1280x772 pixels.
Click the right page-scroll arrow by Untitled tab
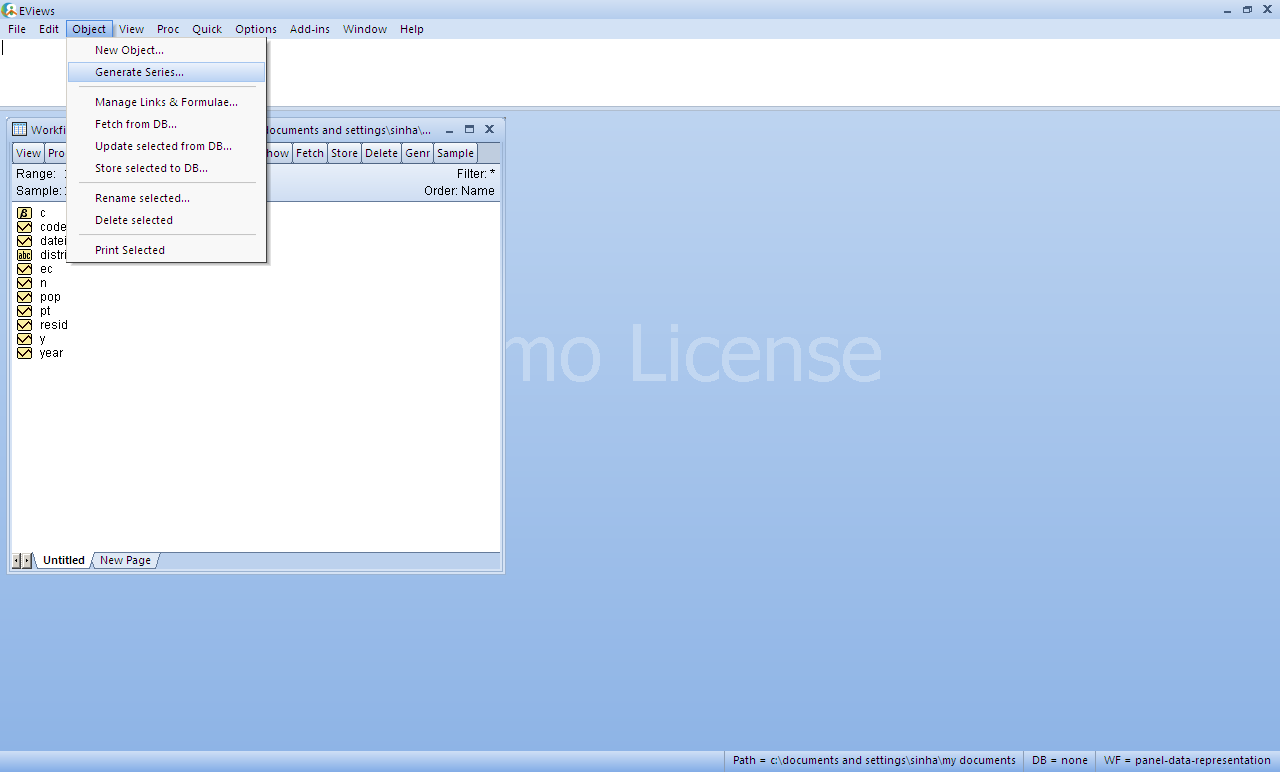coord(26,560)
